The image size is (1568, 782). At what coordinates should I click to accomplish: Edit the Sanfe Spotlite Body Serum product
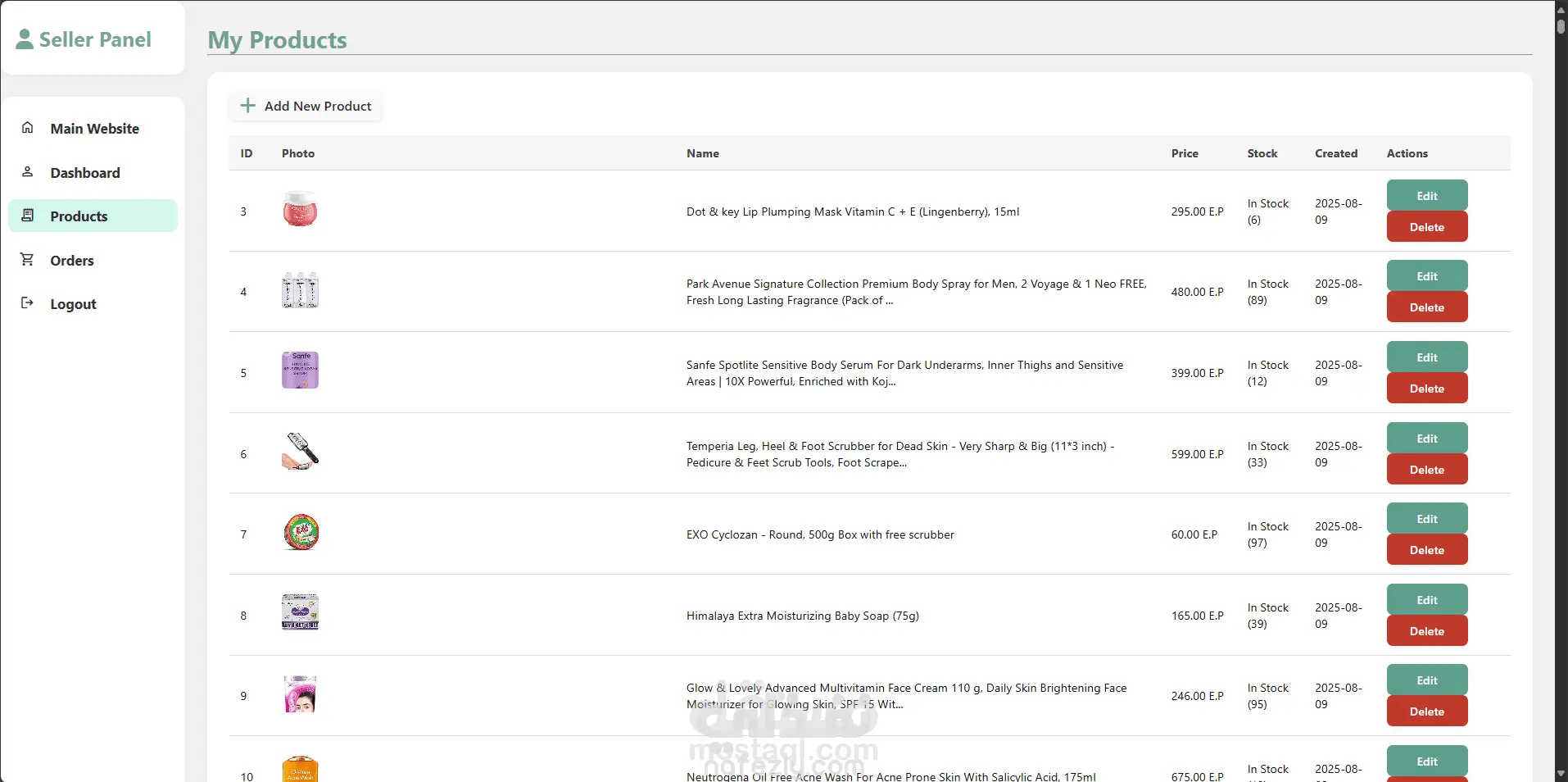click(x=1426, y=357)
